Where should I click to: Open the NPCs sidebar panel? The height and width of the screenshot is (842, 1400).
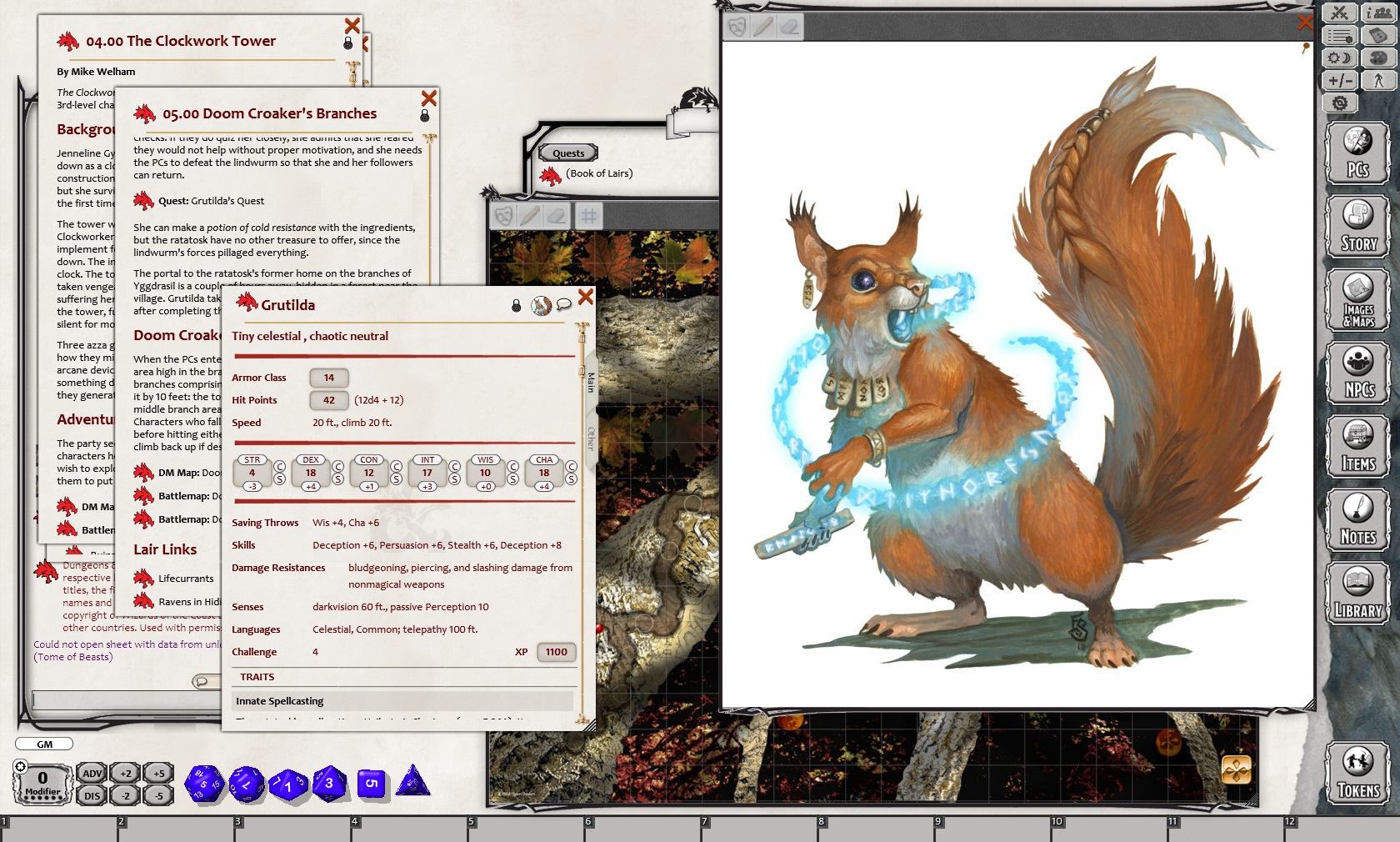(x=1357, y=373)
